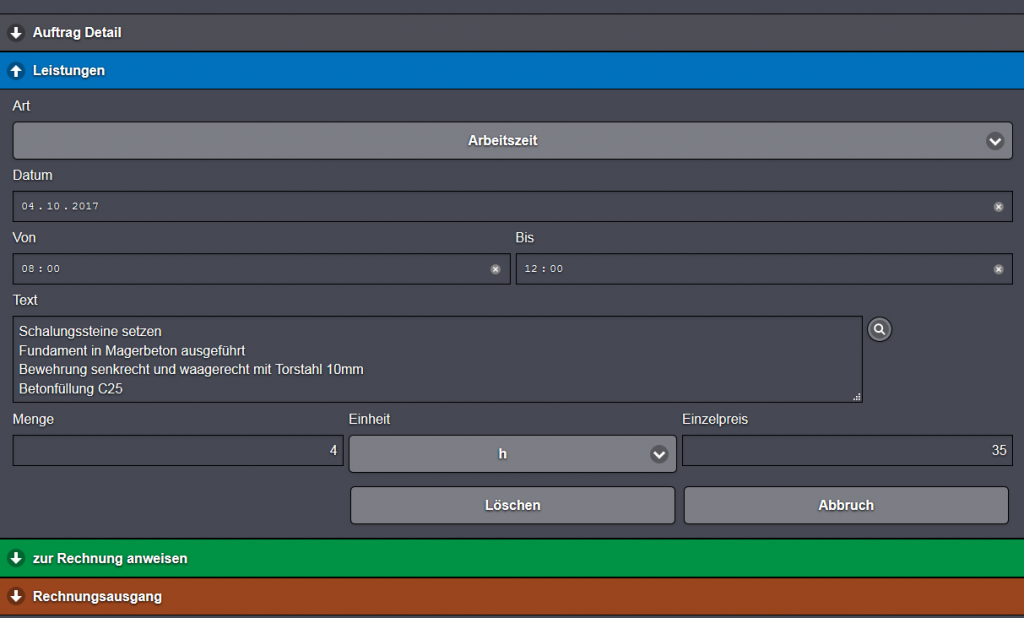1024x618 pixels.
Task: Grab the resize handle of the Text area
Action: 856,397
